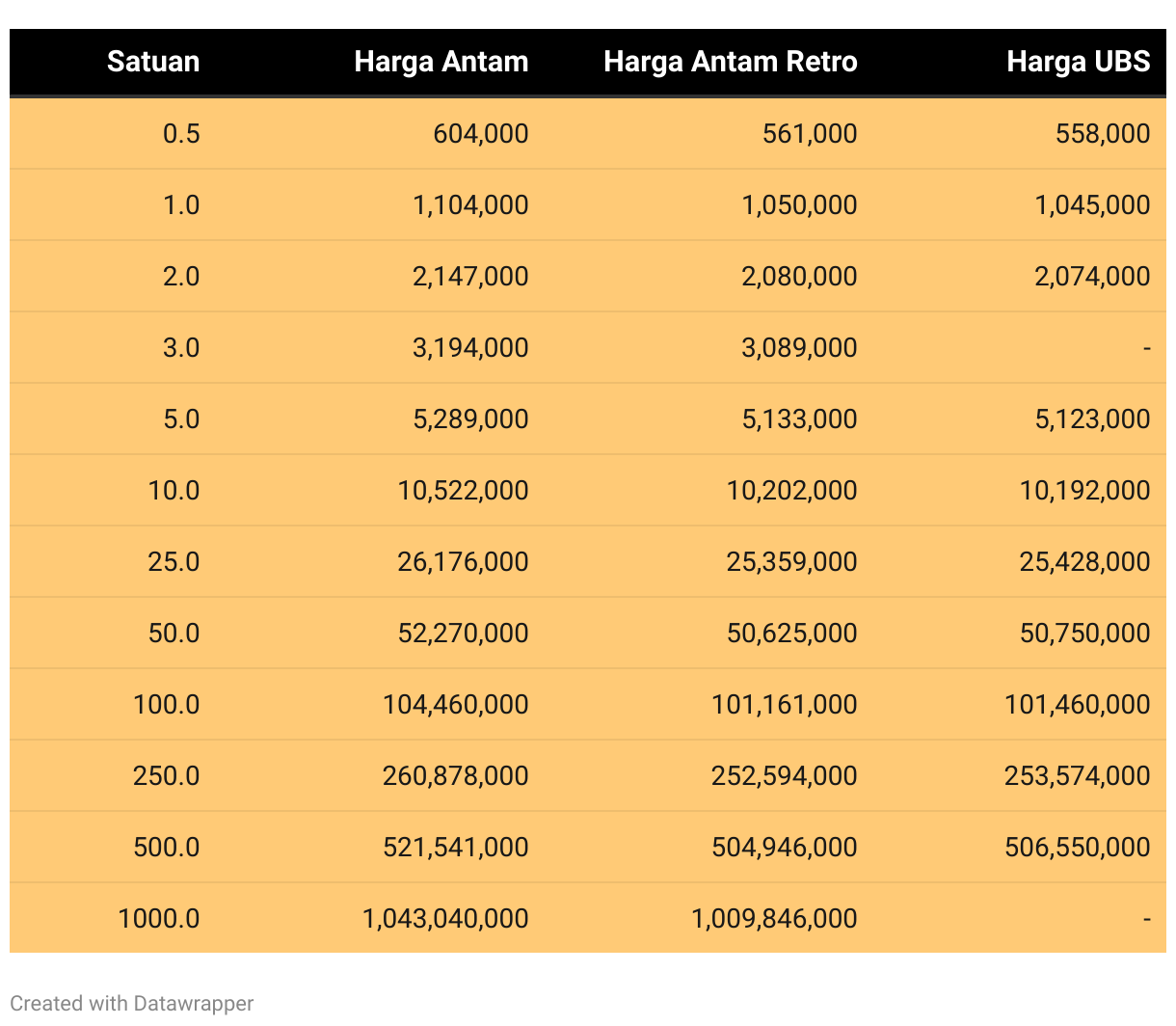Viewport: 1176px width, 1026px height.
Task: Select the Antam Retro price 5,133,000
Action: [799, 418]
